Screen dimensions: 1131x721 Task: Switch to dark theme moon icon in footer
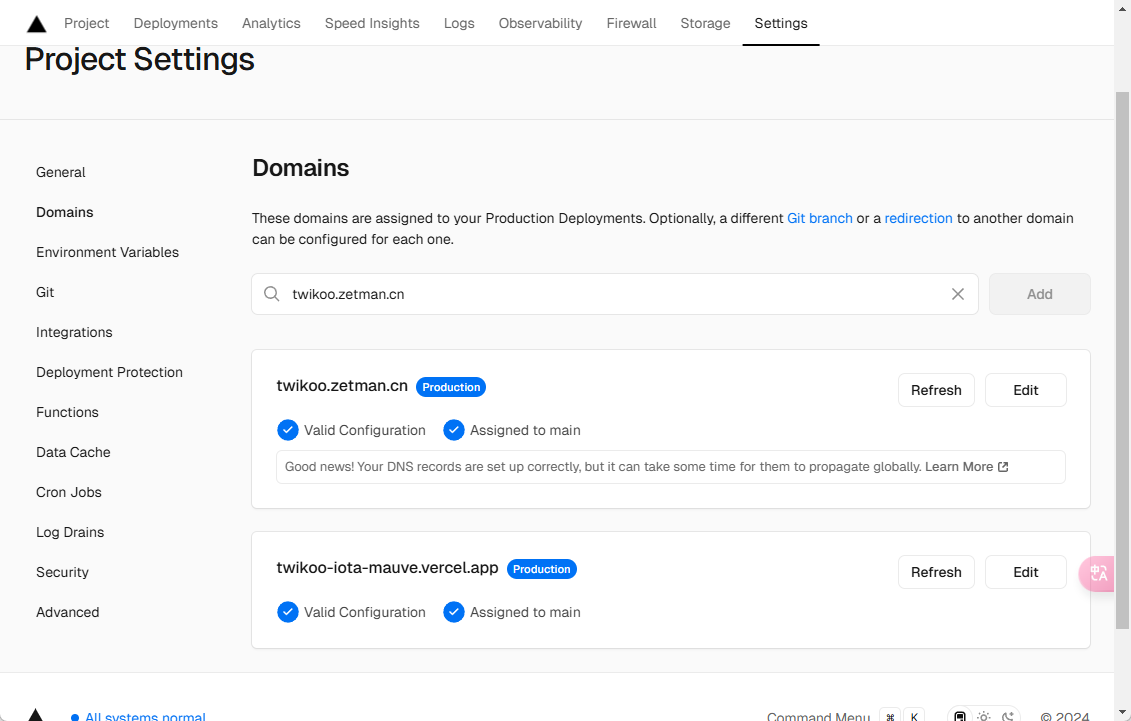click(x=1008, y=716)
